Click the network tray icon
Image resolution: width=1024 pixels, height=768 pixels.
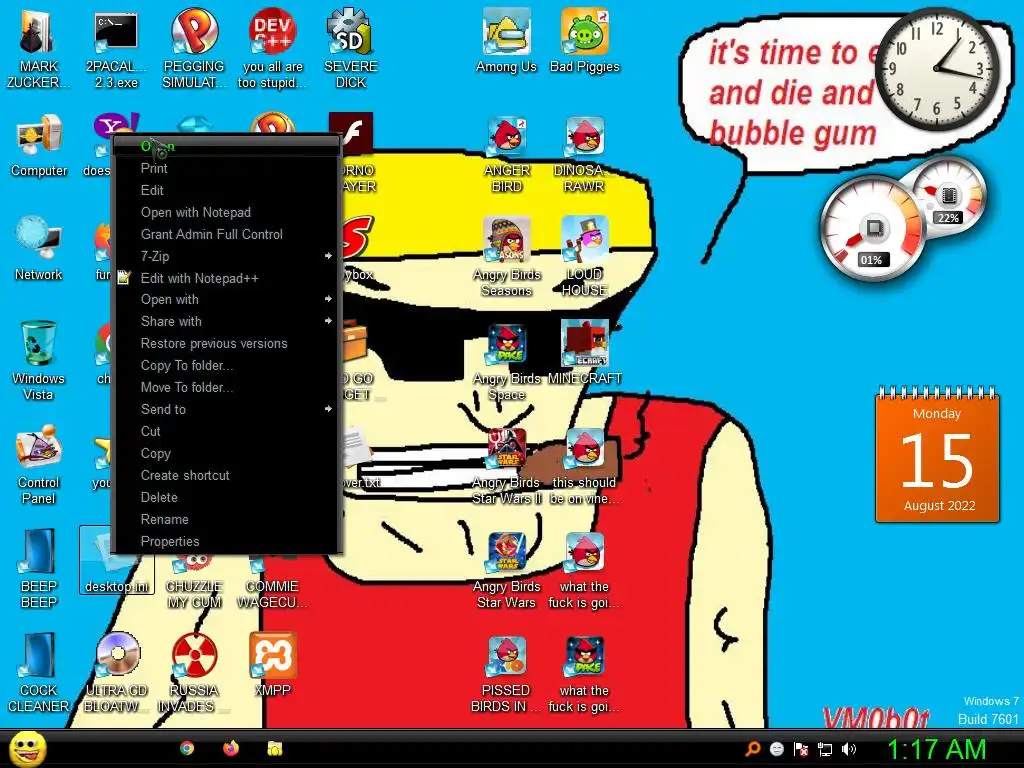pyautogui.click(x=825, y=749)
